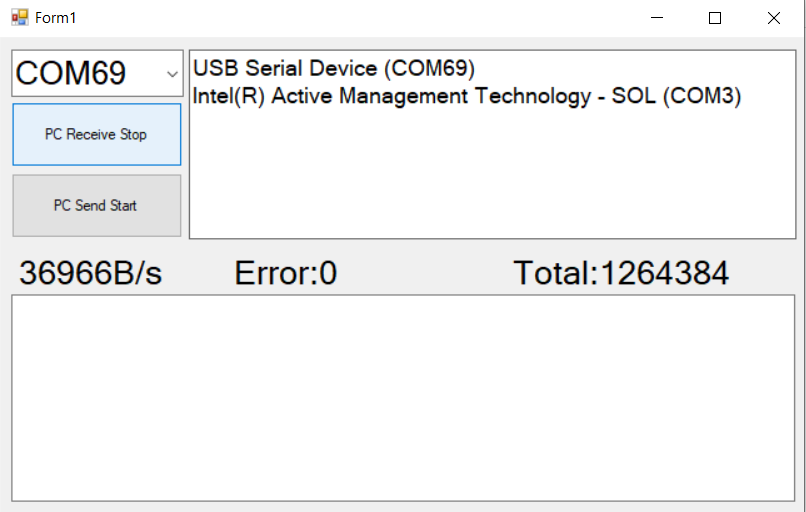Maximize the Form1 window
Viewport: 806px width, 512px height.
(715, 18)
